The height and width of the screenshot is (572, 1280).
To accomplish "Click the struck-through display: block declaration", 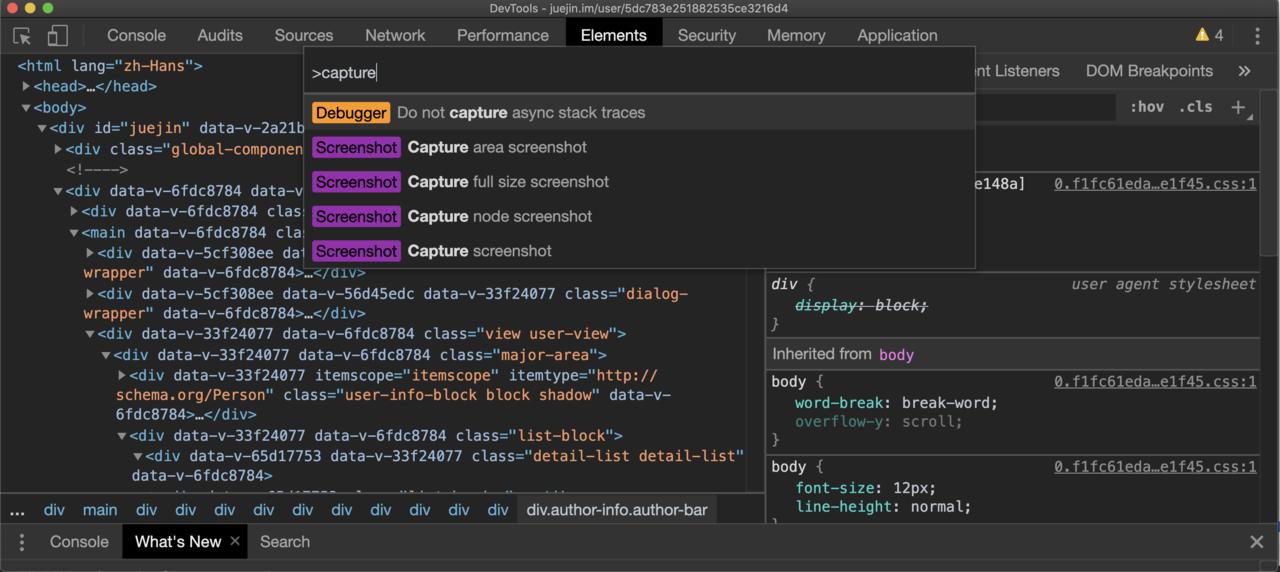I will (x=862, y=305).
